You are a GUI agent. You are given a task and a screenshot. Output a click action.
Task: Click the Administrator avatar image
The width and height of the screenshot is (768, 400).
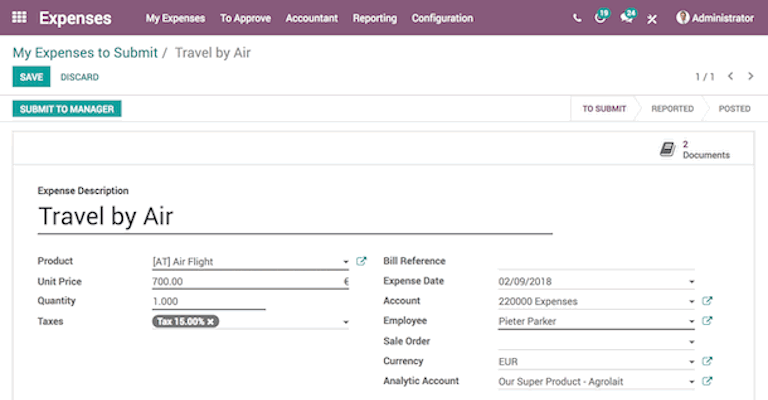(682, 18)
